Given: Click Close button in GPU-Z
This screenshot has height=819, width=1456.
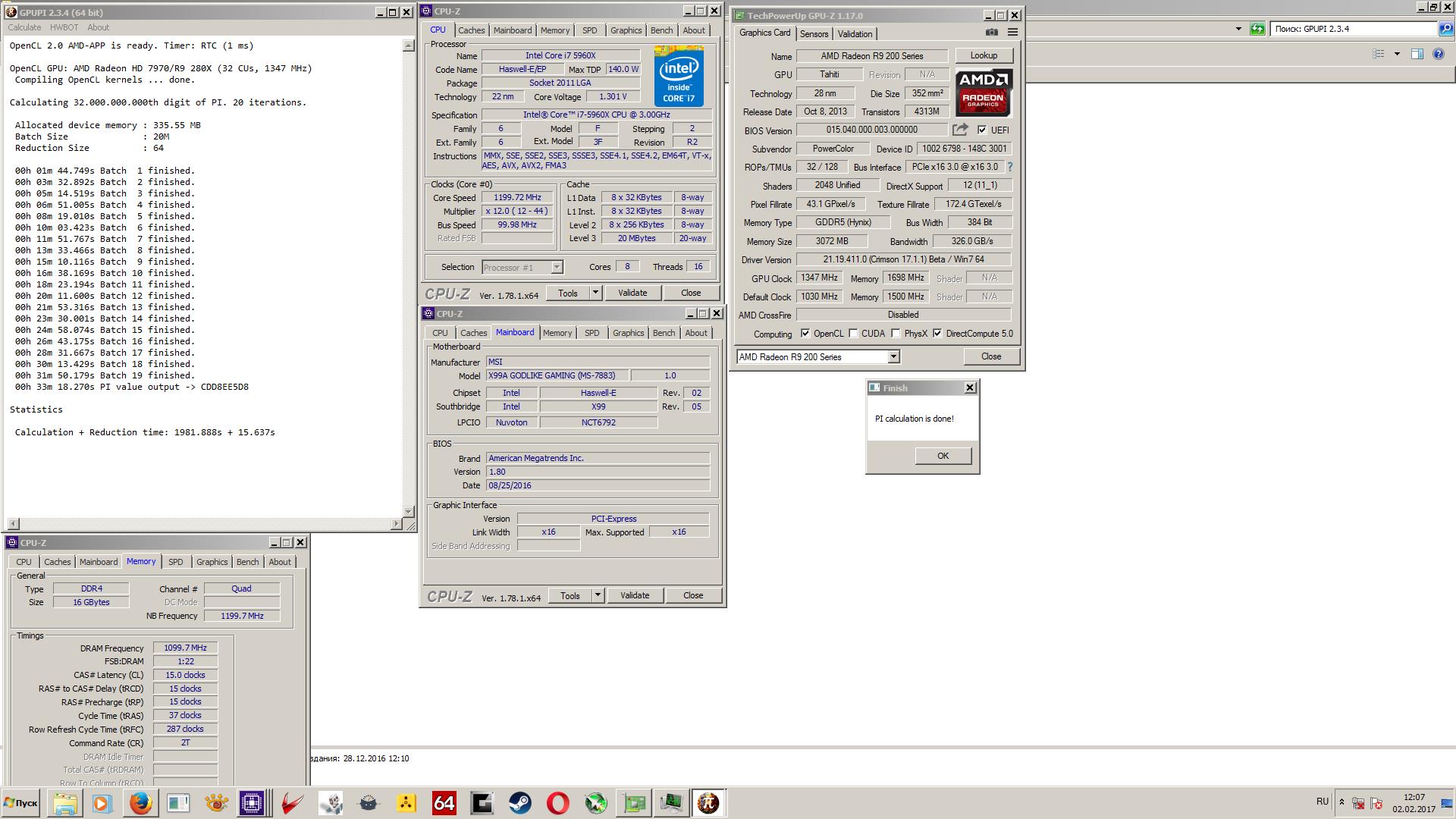Looking at the screenshot, I should [x=991, y=356].
